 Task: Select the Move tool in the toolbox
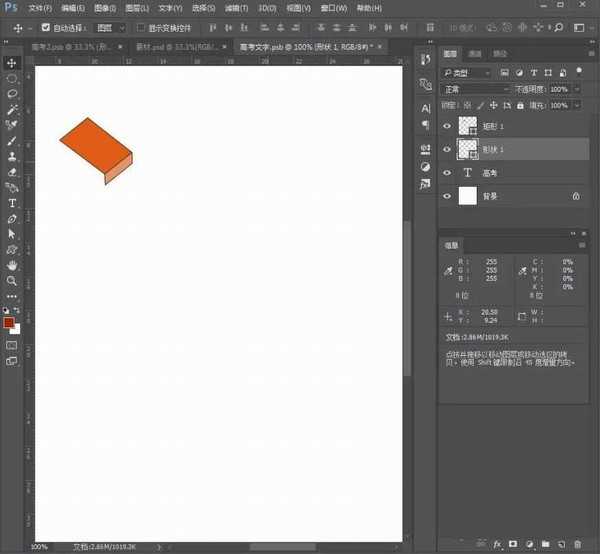tap(12, 63)
